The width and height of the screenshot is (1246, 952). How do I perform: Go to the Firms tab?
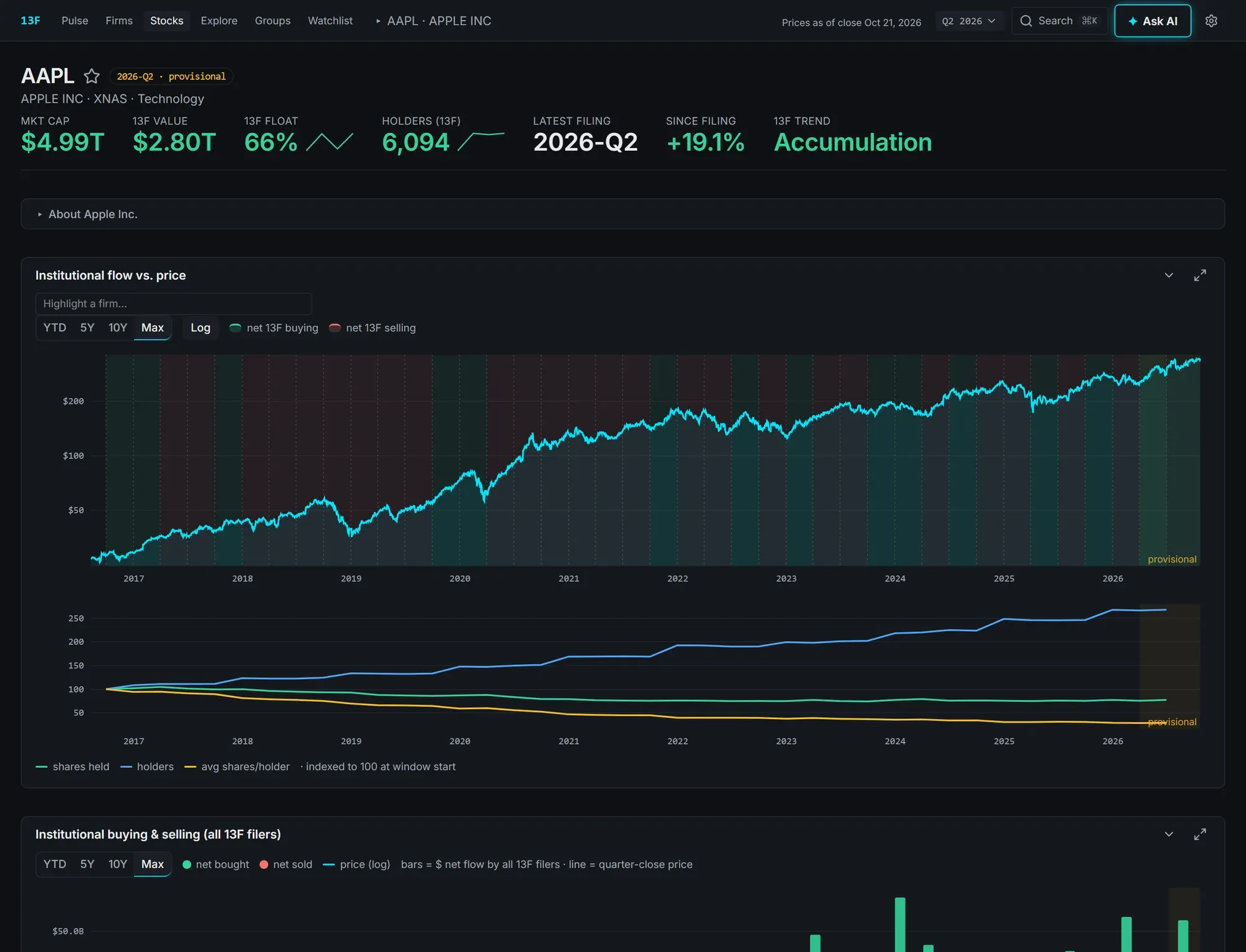[119, 21]
